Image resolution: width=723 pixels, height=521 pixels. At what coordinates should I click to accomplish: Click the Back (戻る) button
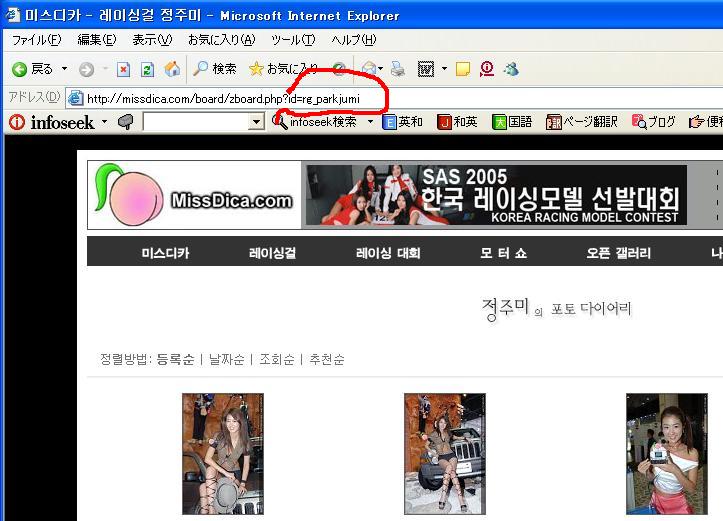coord(32,69)
